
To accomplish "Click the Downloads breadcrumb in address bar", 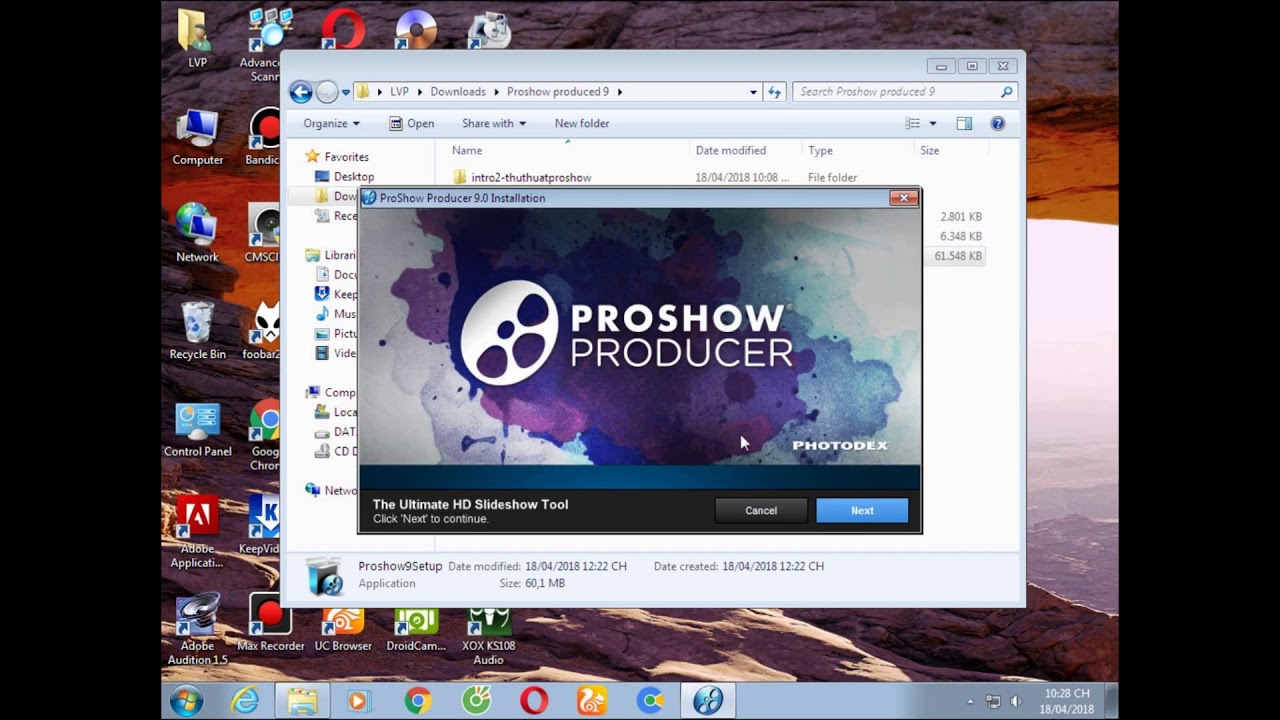I will click(x=458, y=92).
